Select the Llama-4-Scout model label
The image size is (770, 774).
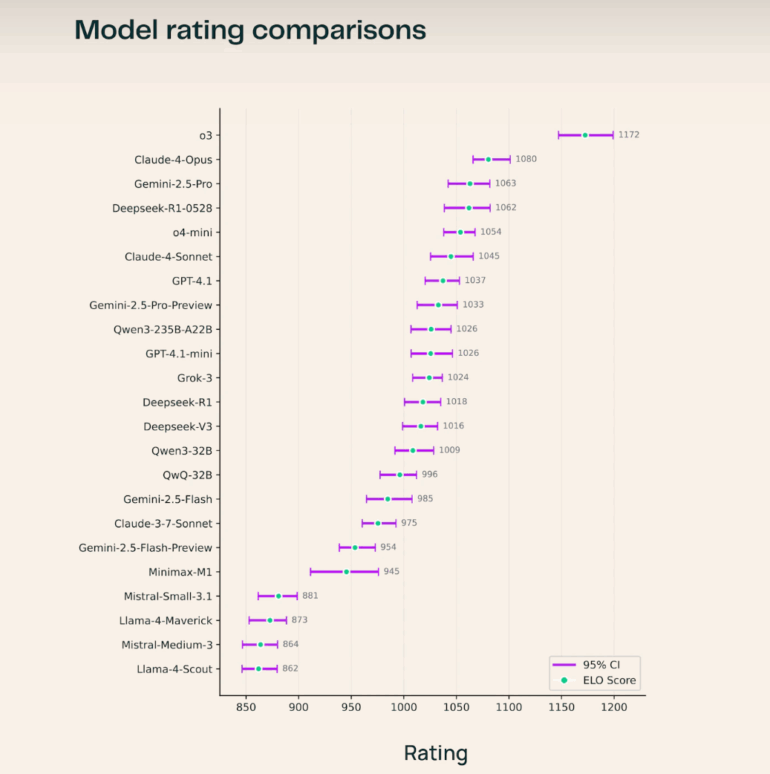click(x=174, y=669)
